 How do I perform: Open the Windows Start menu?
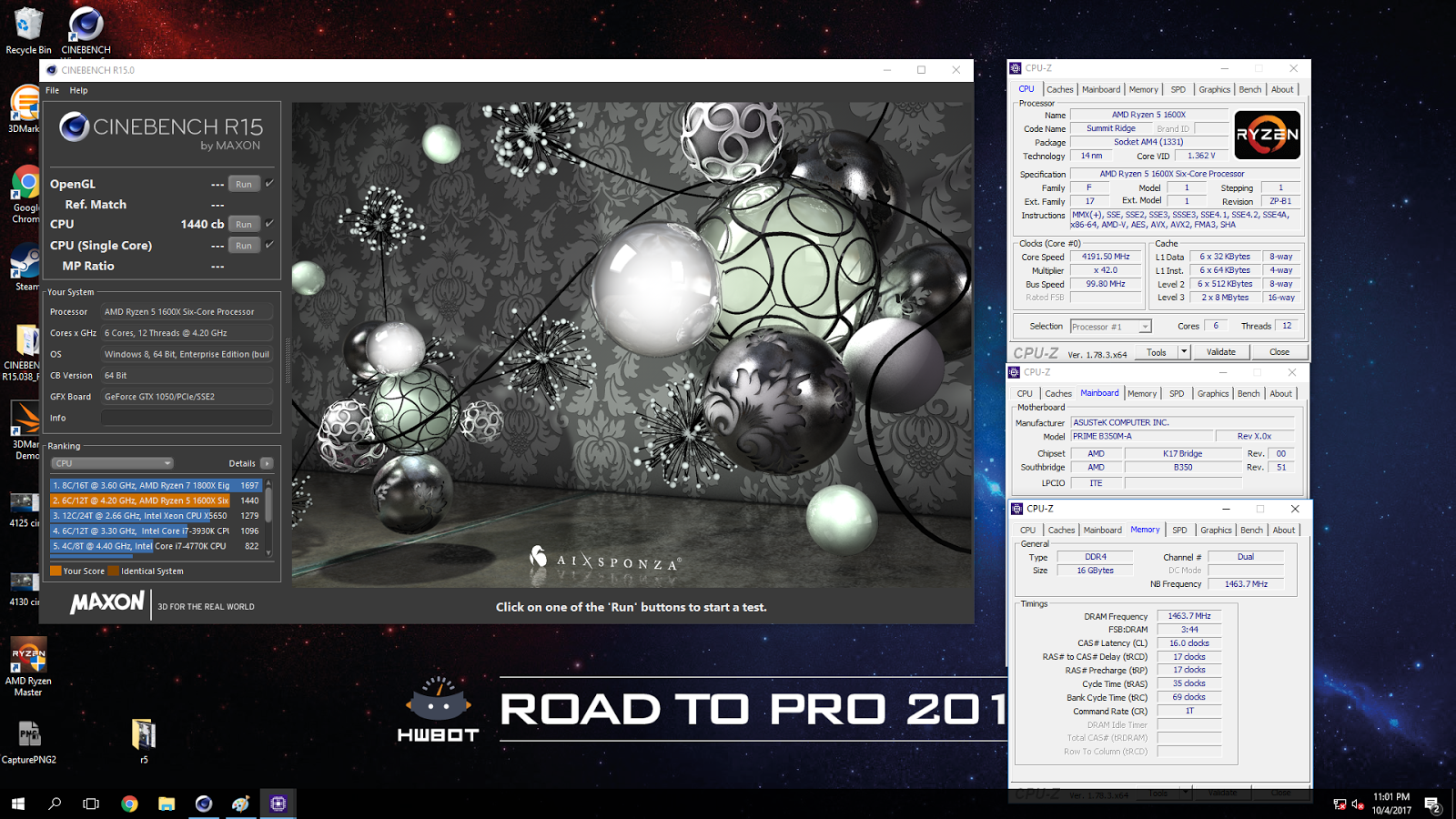click(18, 804)
